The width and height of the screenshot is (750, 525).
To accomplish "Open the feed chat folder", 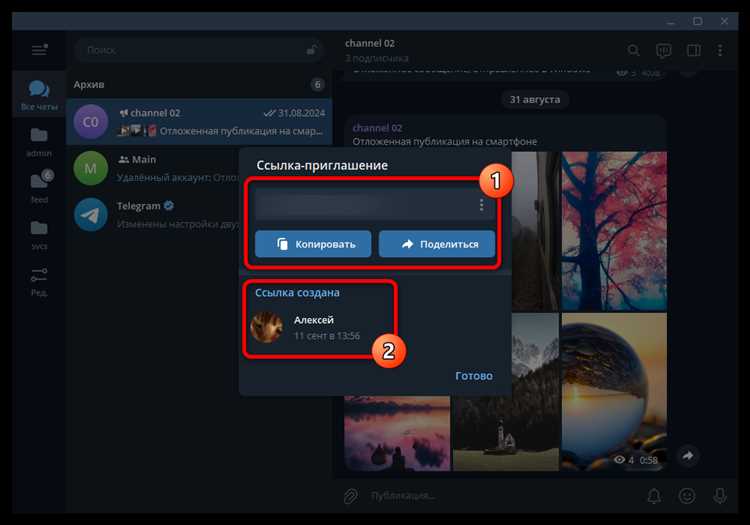I will [39, 187].
